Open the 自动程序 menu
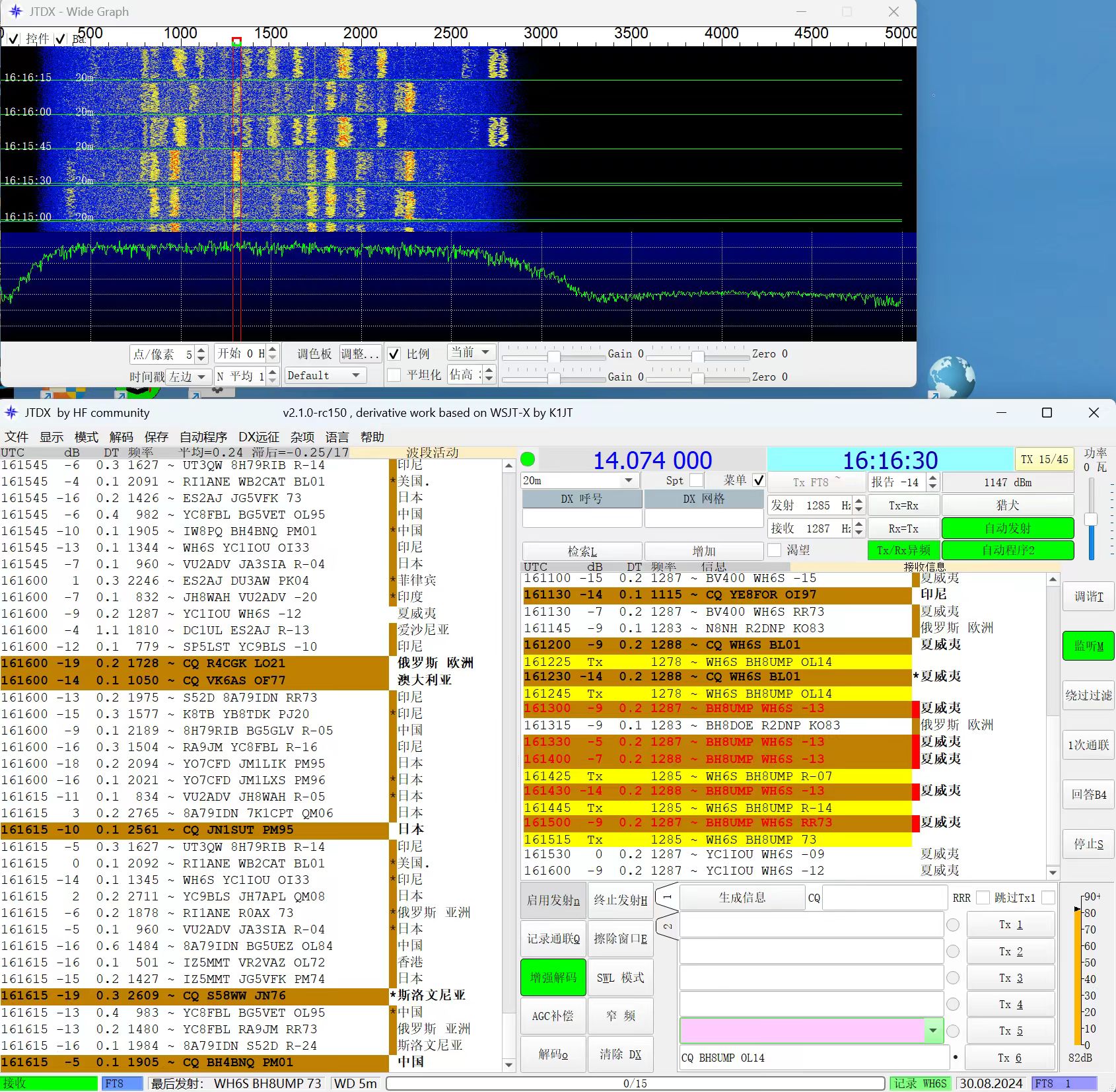The image size is (1116, 1092). coord(203,437)
